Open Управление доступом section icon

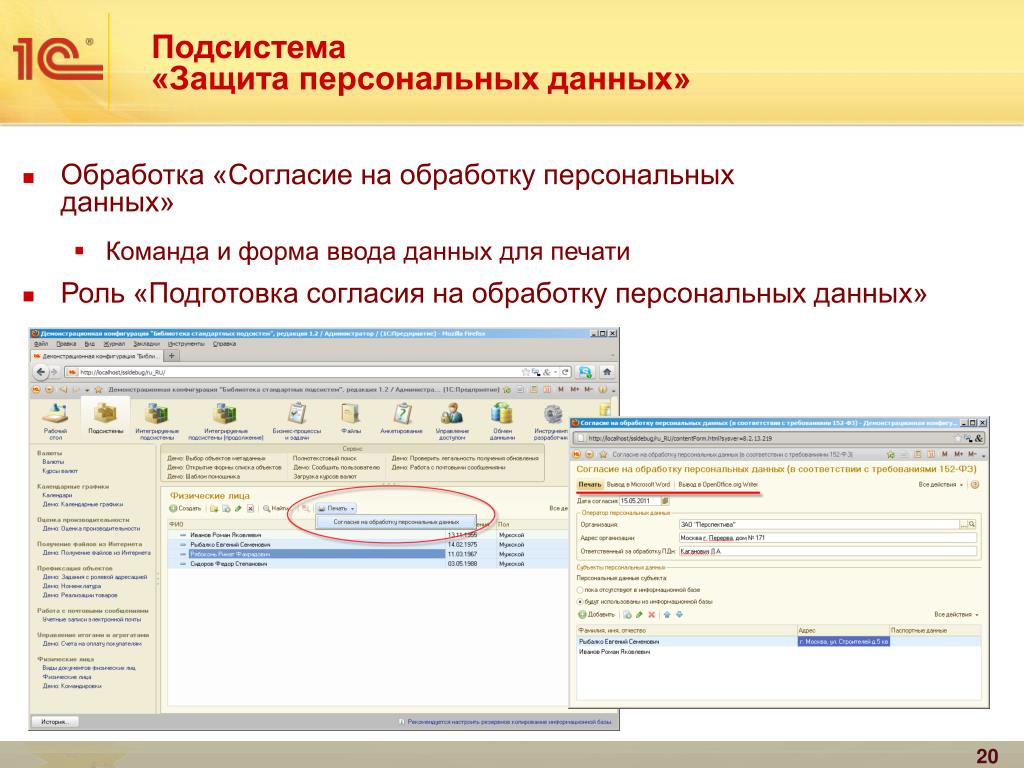click(452, 421)
